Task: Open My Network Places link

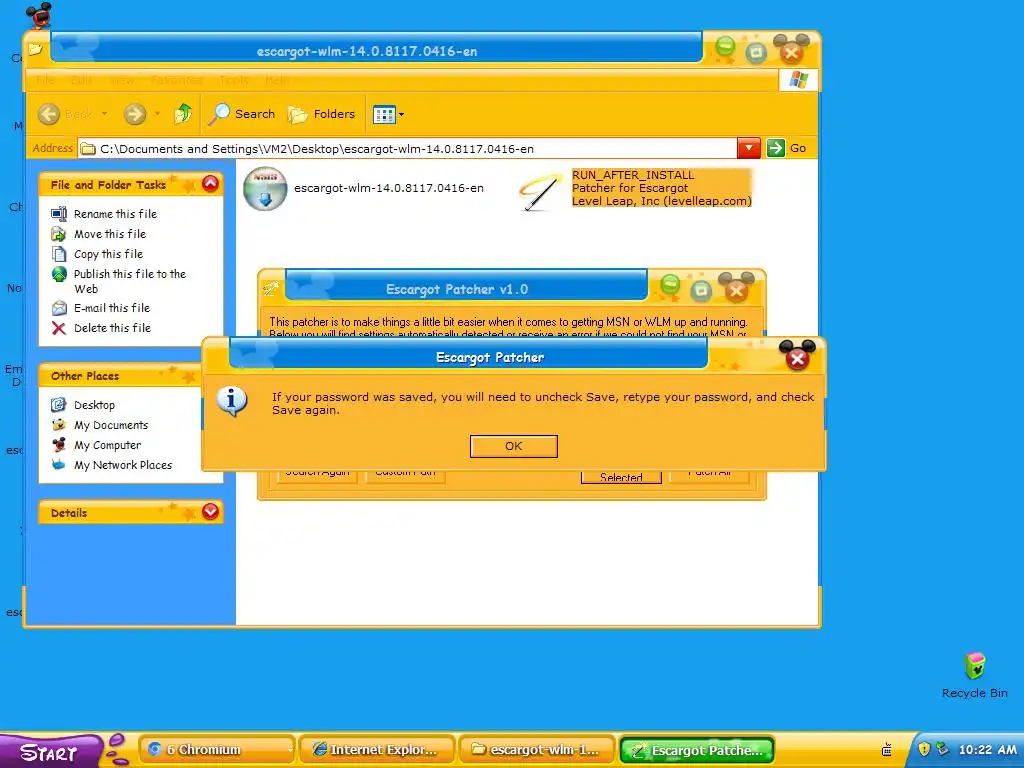Action: click(123, 465)
